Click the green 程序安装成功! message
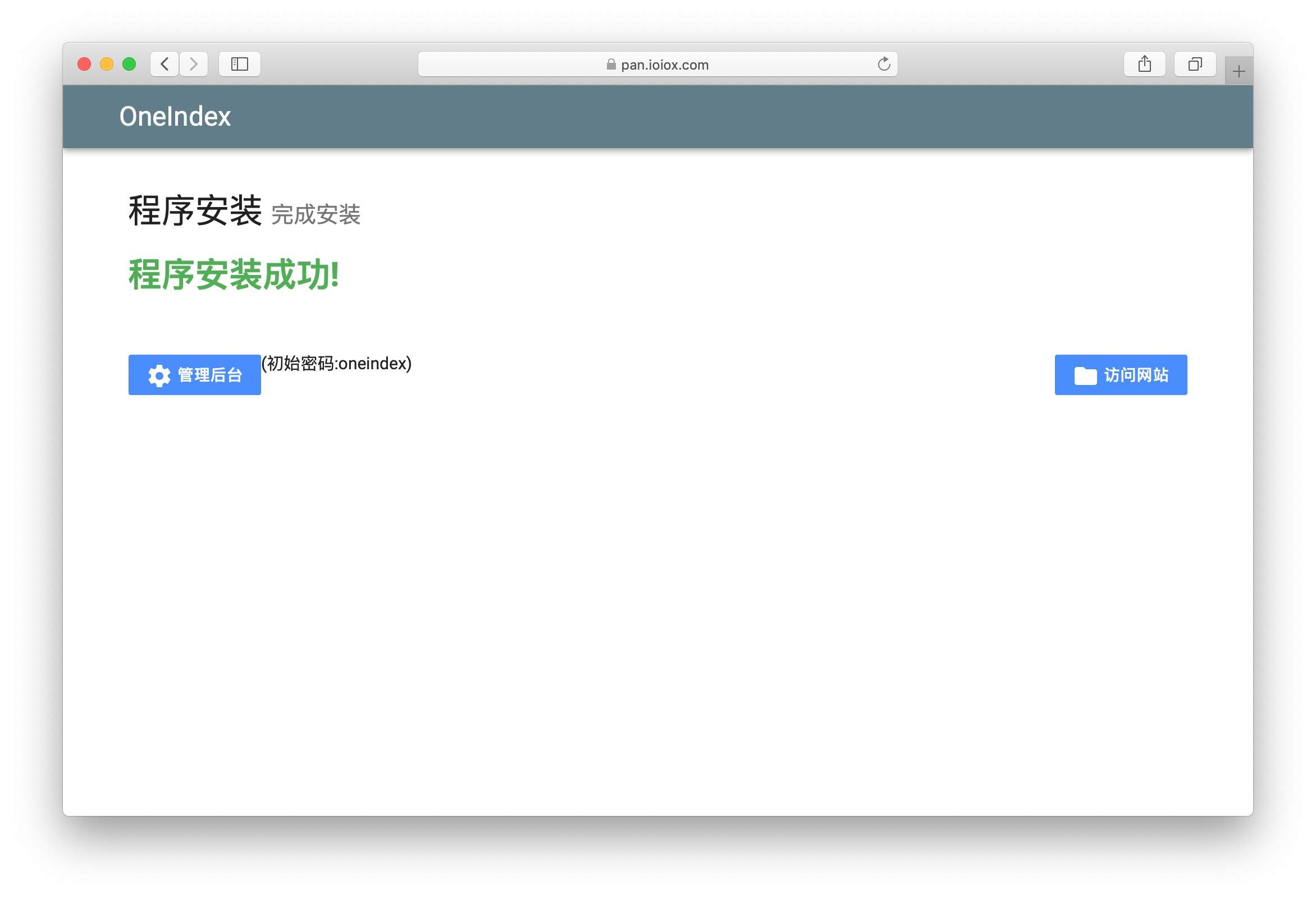 tap(234, 275)
